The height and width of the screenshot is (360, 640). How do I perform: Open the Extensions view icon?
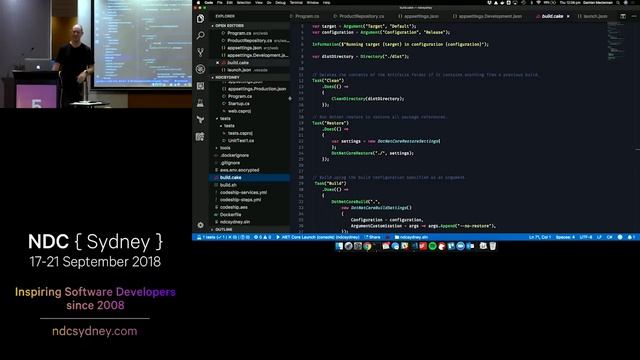pyautogui.click(x=200, y=86)
